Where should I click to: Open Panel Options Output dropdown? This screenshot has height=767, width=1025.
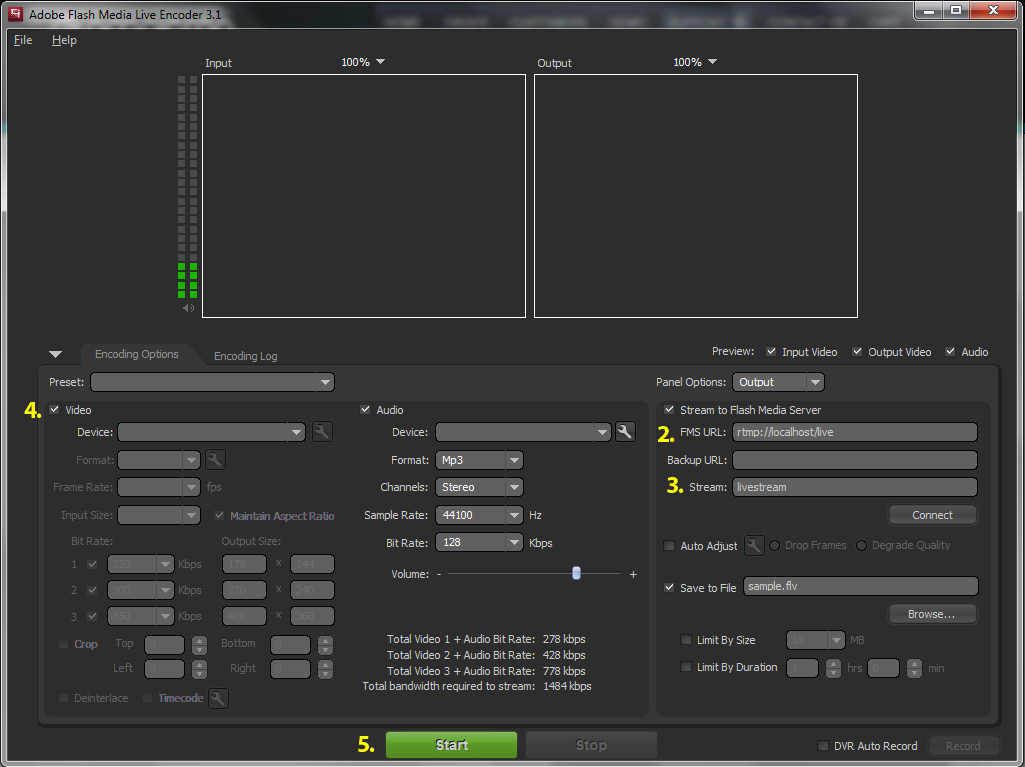778,382
